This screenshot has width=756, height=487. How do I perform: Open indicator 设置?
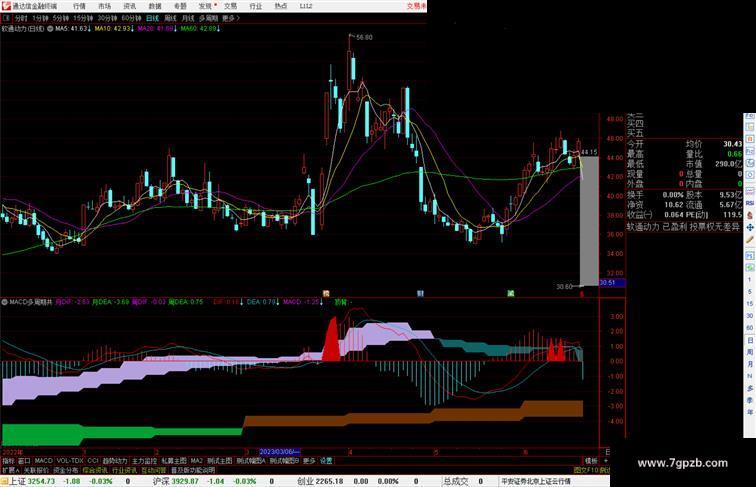pyautogui.click(x=326, y=461)
